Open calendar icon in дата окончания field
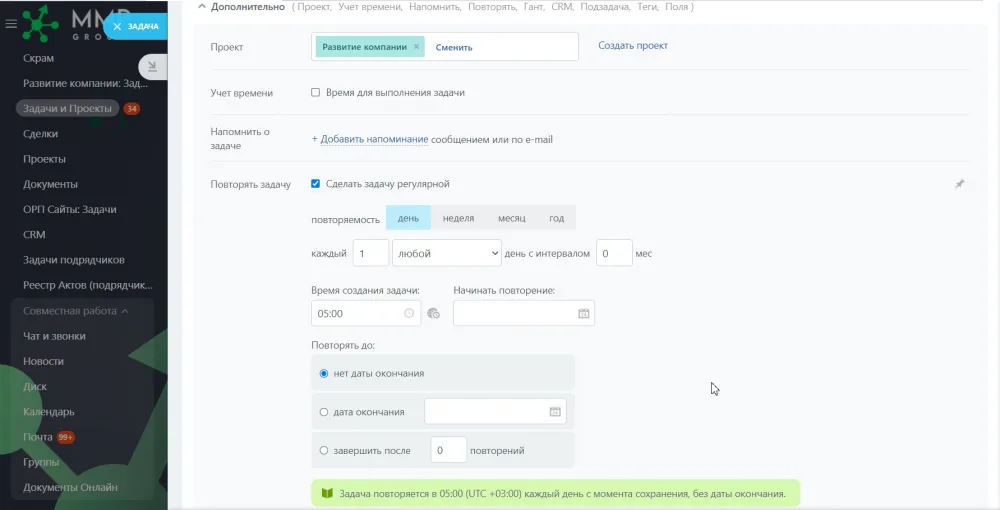 coord(555,412)
